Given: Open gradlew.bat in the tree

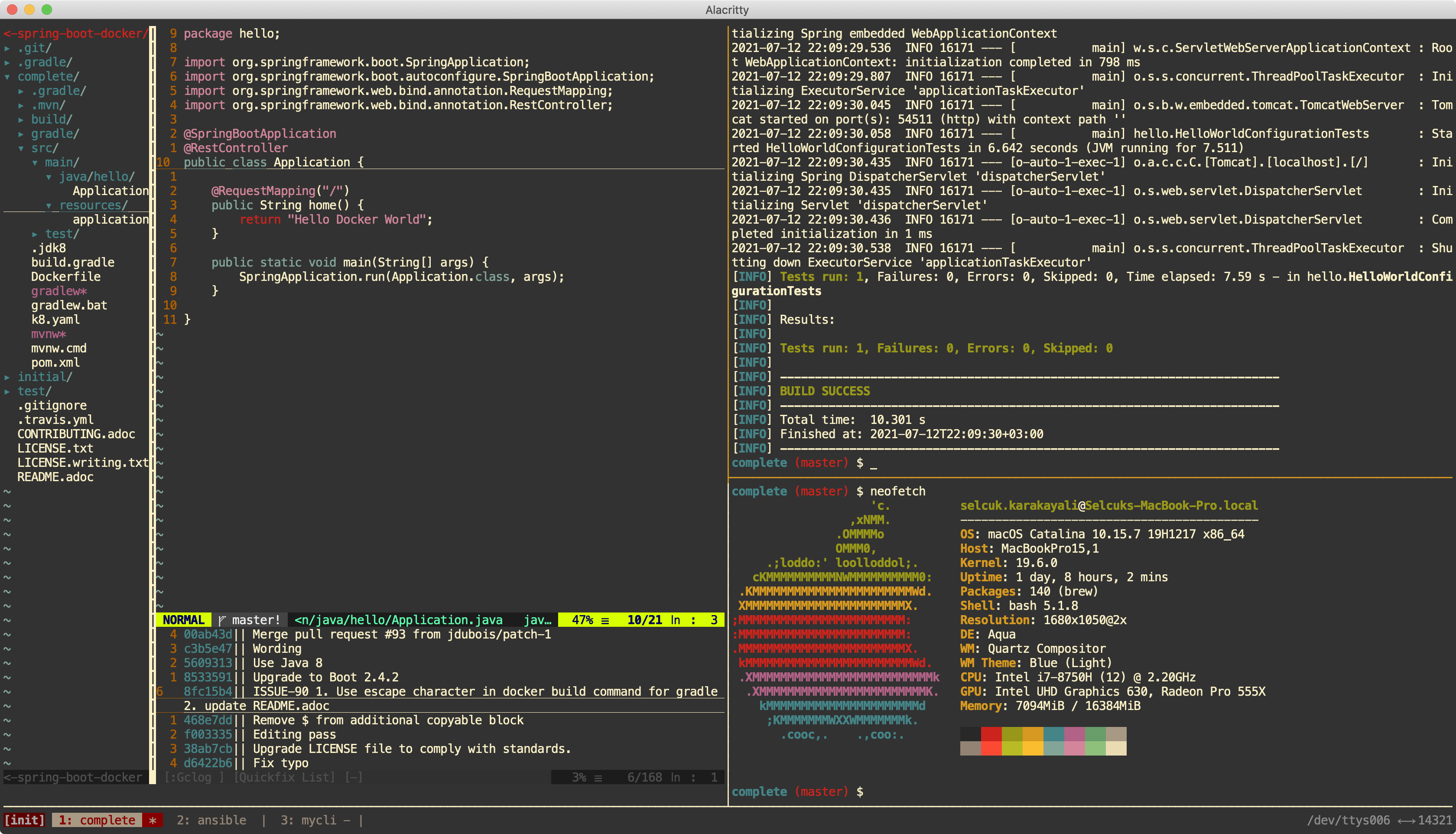Looking at the screenshot, I should point(69,306).
